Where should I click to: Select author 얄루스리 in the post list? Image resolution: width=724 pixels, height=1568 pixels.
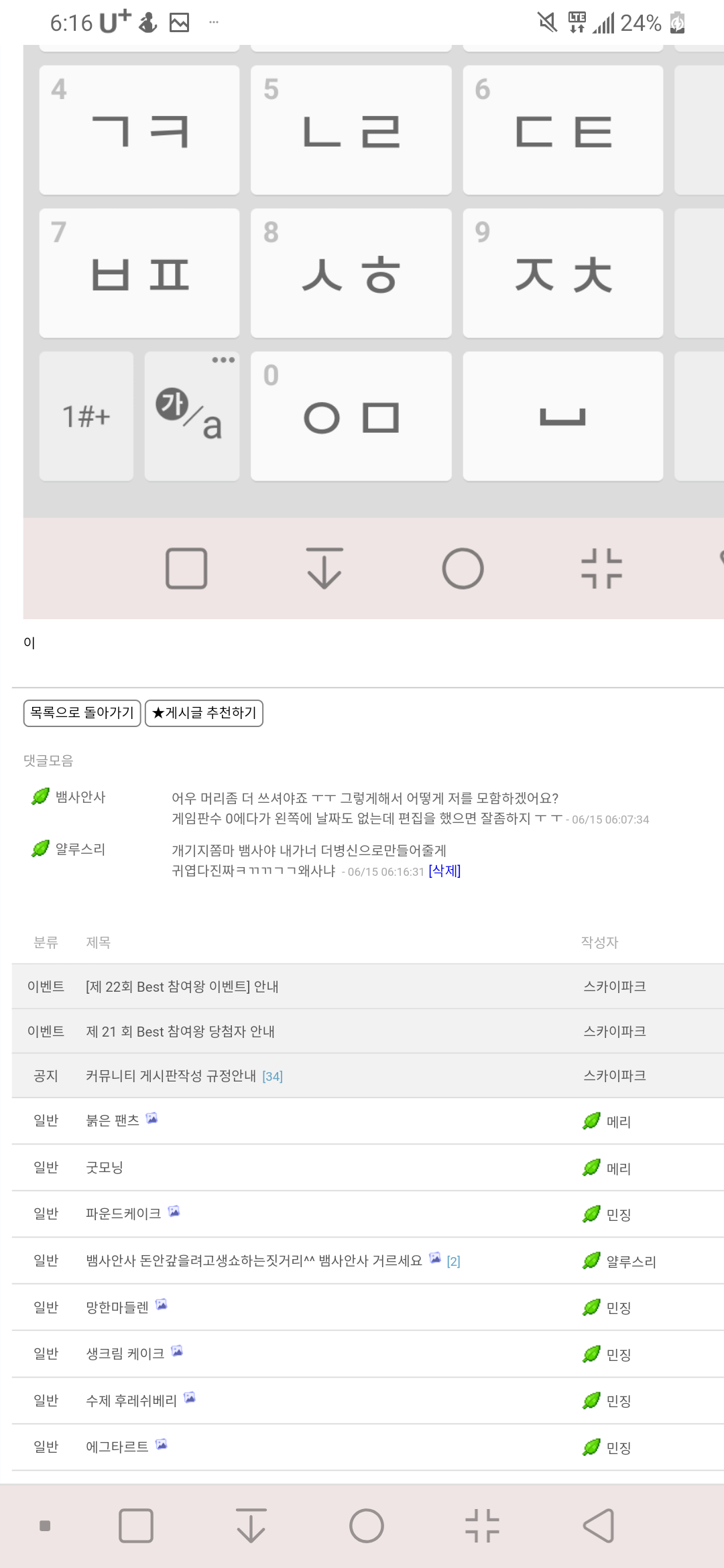pos(631,1261)
